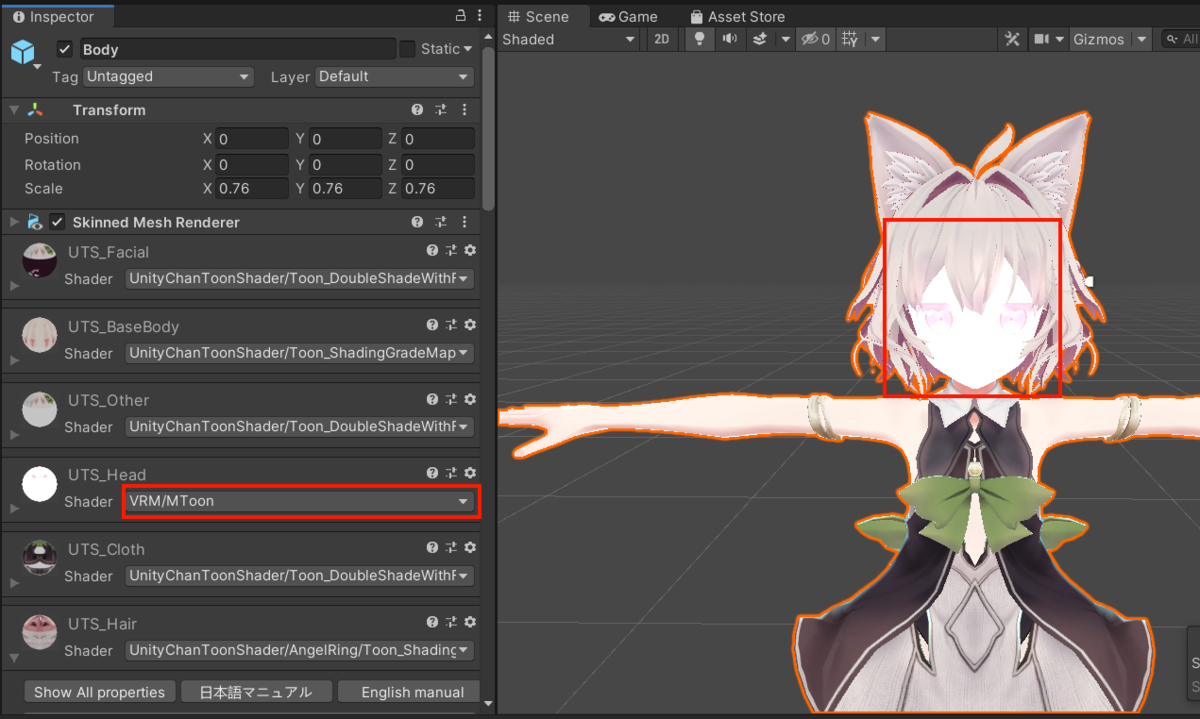The height and width of the screenshot is (719, 1200).
Task: Click the Show All properties button
Action: [x=100, y=692]
